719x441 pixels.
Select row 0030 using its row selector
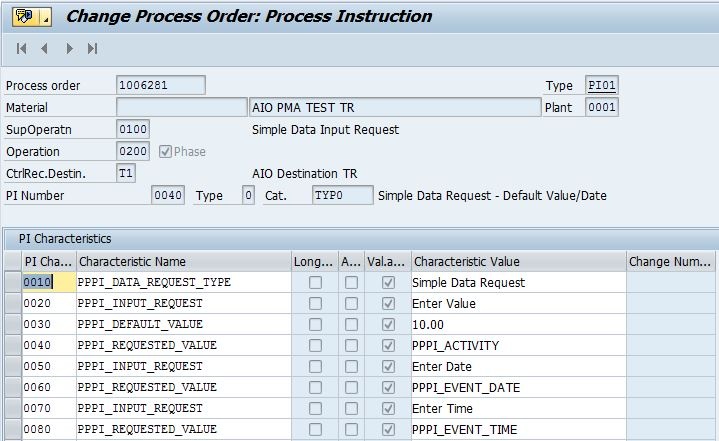point(13,325)
